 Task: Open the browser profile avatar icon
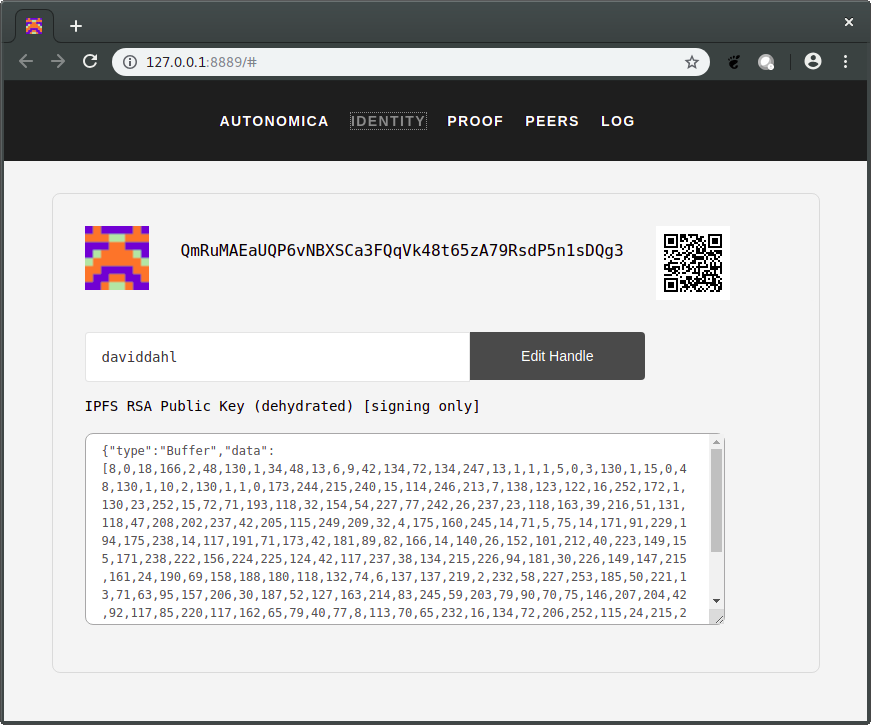[x=813, y=61]
